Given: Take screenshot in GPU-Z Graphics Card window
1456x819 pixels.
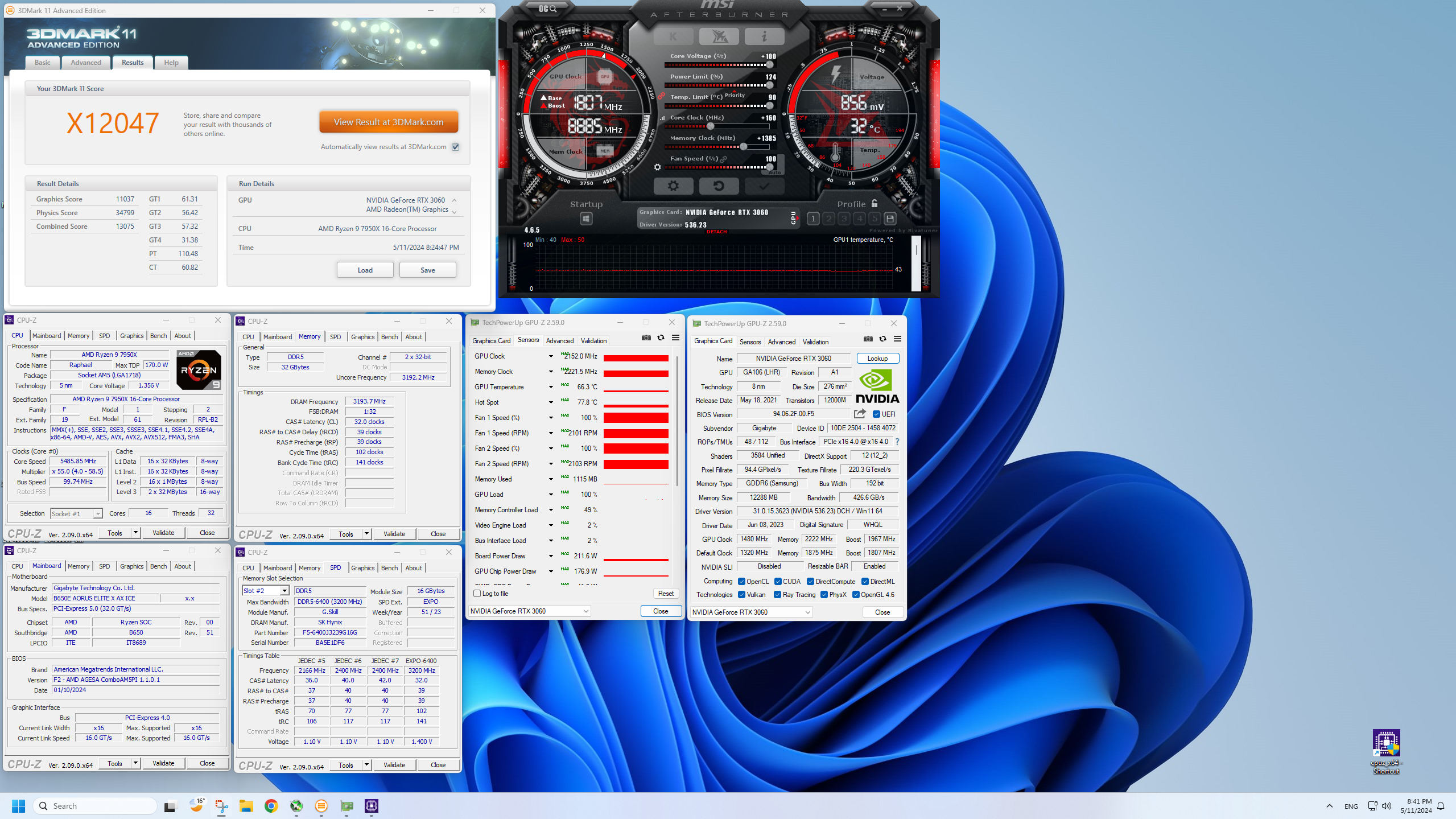Looking at the screenshot, I should click(x=868, y=339).
